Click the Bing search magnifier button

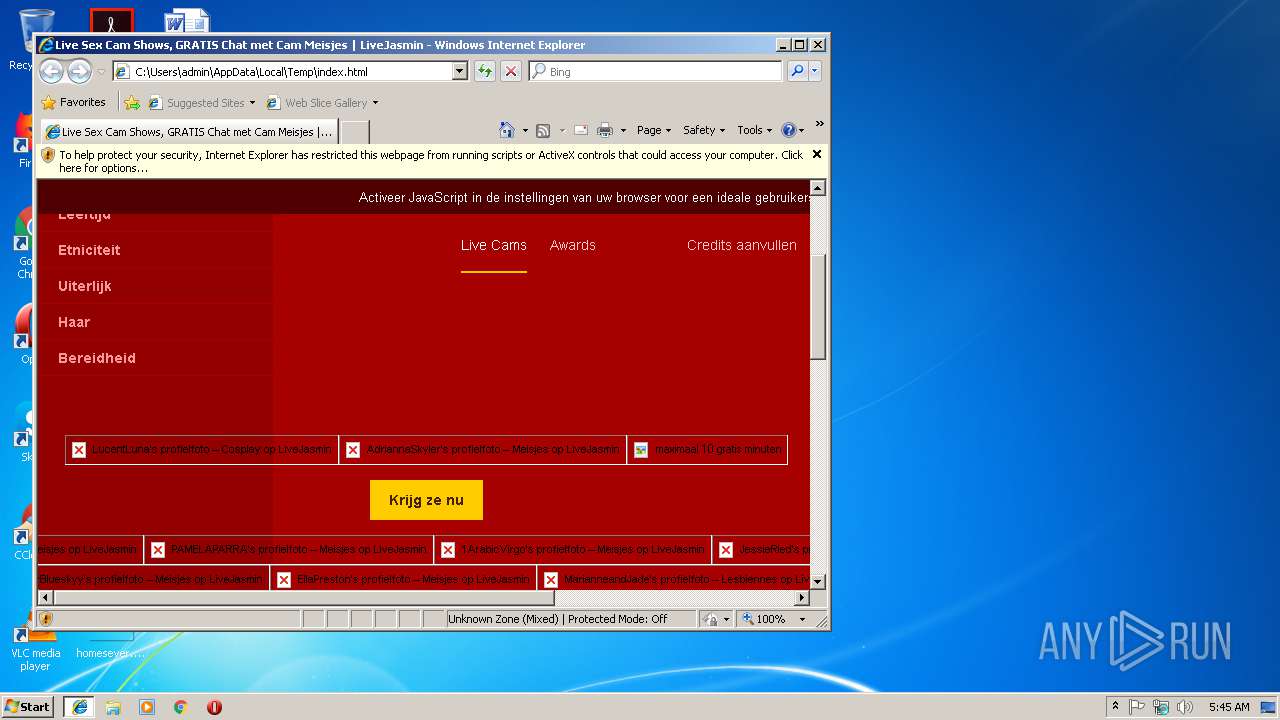pos(797,71)
